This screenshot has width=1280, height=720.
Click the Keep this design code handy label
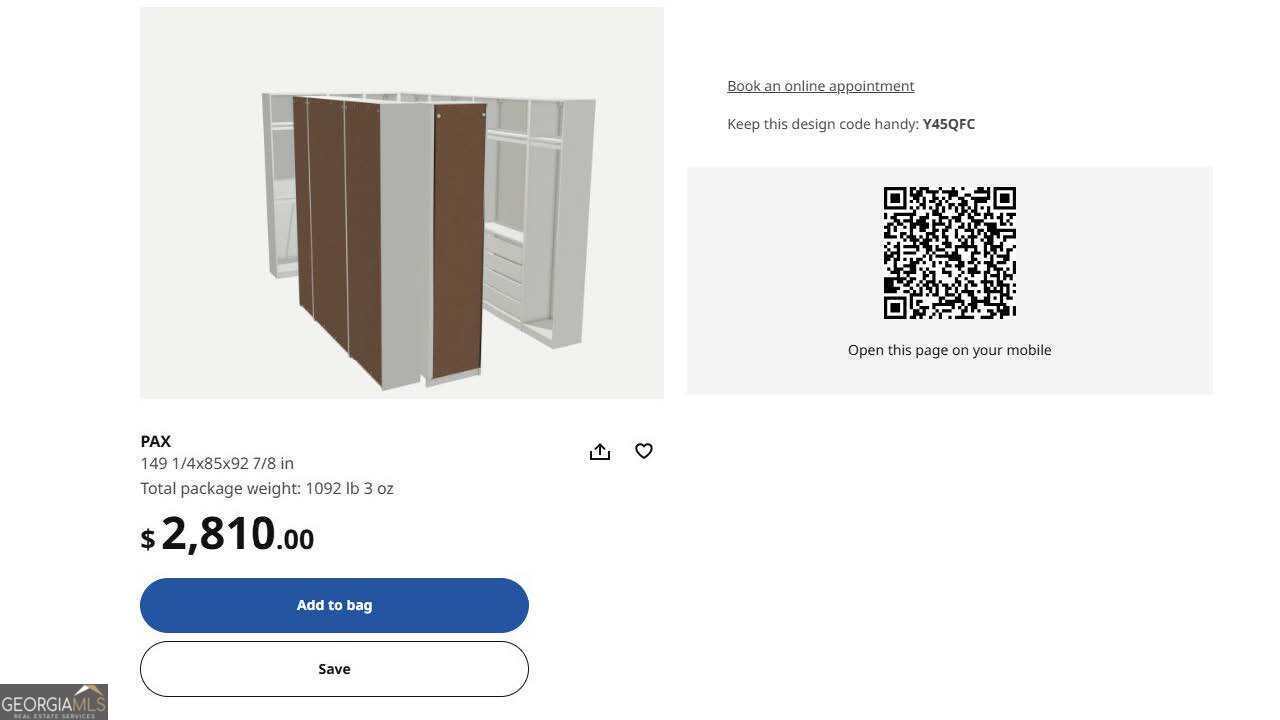click(x=823, y=124)
